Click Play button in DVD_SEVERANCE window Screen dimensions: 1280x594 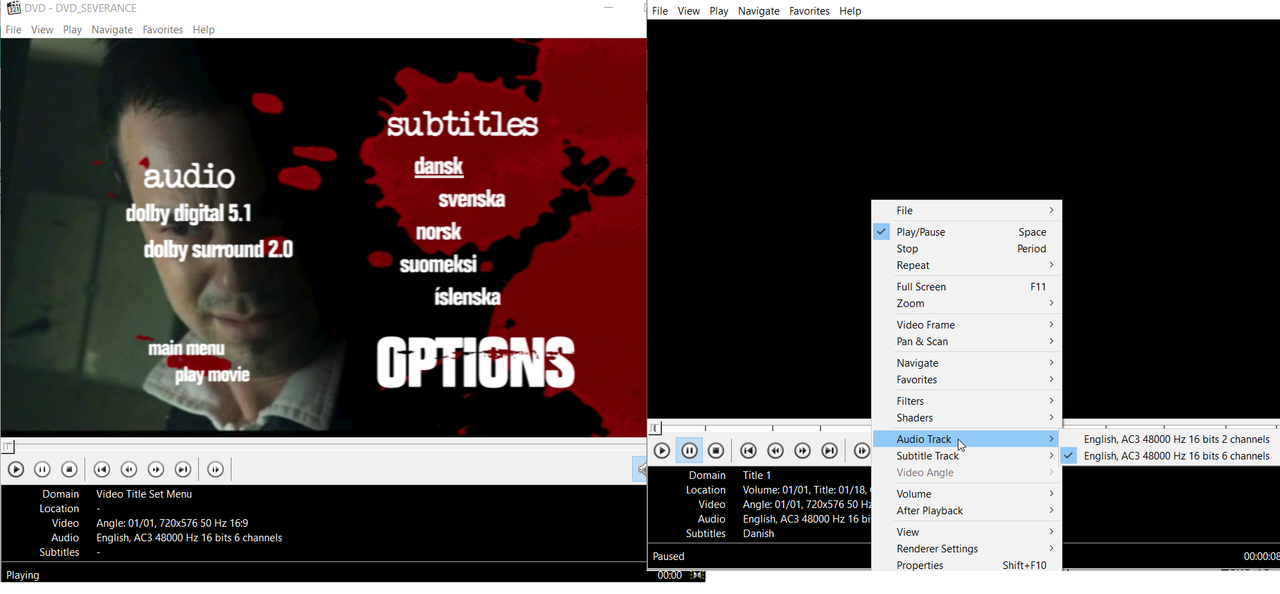(16, 469)
